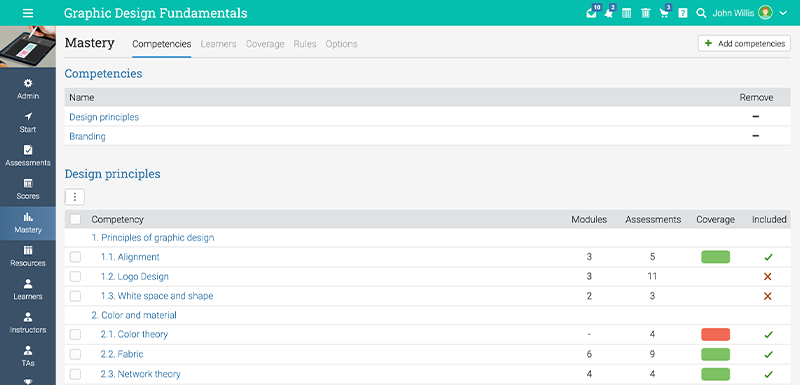Remove Branding with minus icon
Viewport: 800px width, 385px height.
pos(756,136)
